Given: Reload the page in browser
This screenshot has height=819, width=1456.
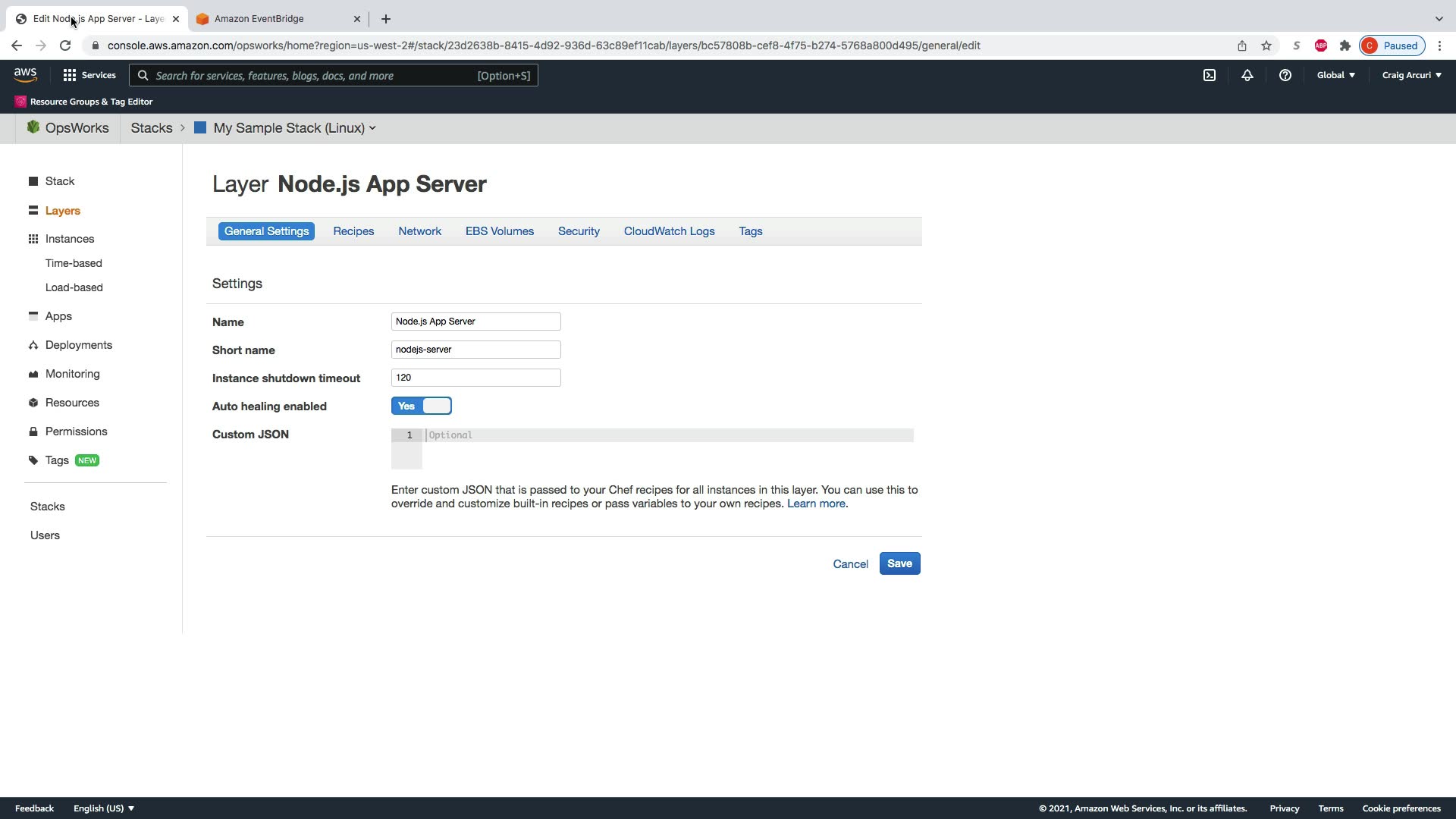Looking at the screenshot, I should tap(65, 45).
